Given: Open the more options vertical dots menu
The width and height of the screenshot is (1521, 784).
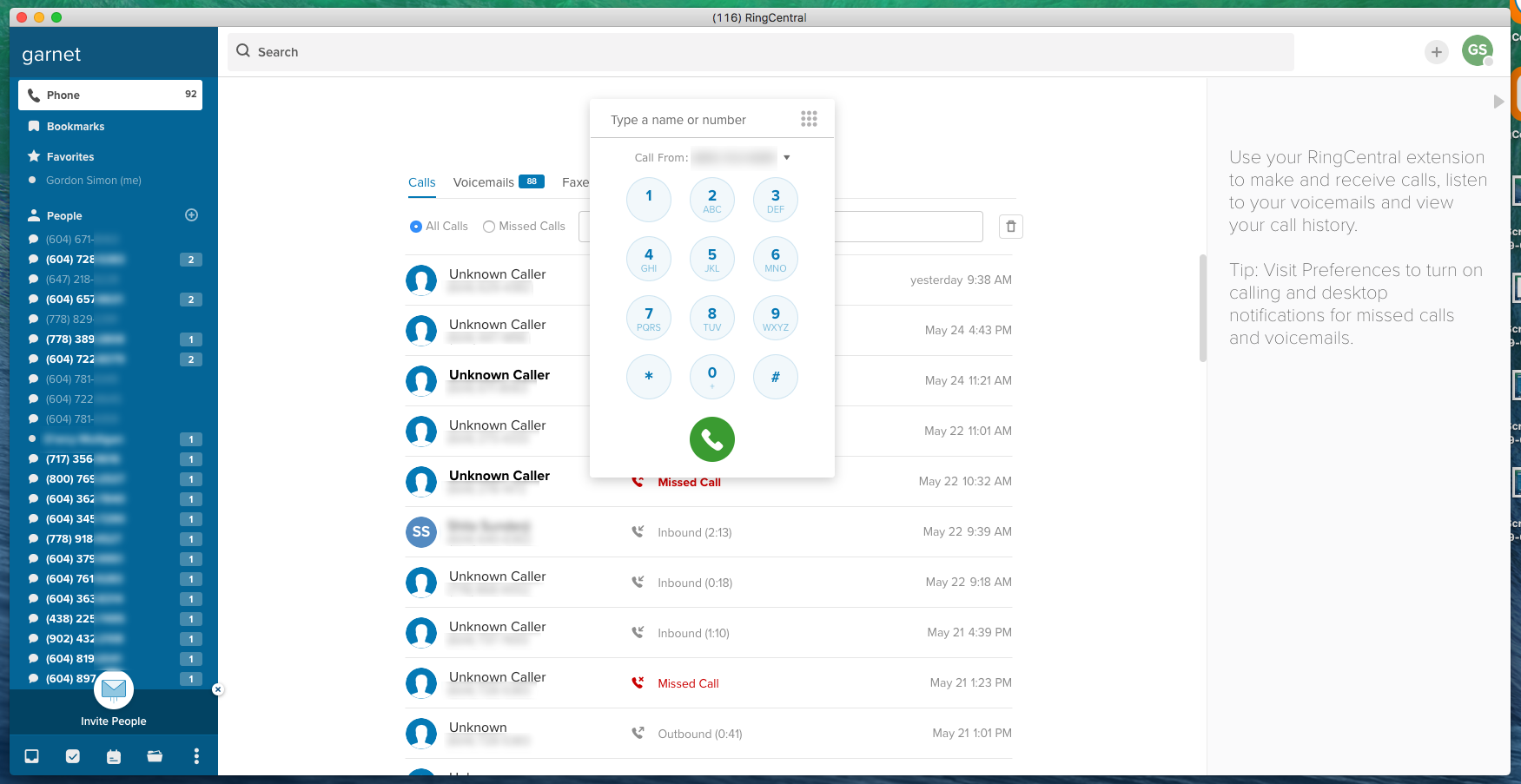Looking at the screenshot, I should tap(196, 756).
